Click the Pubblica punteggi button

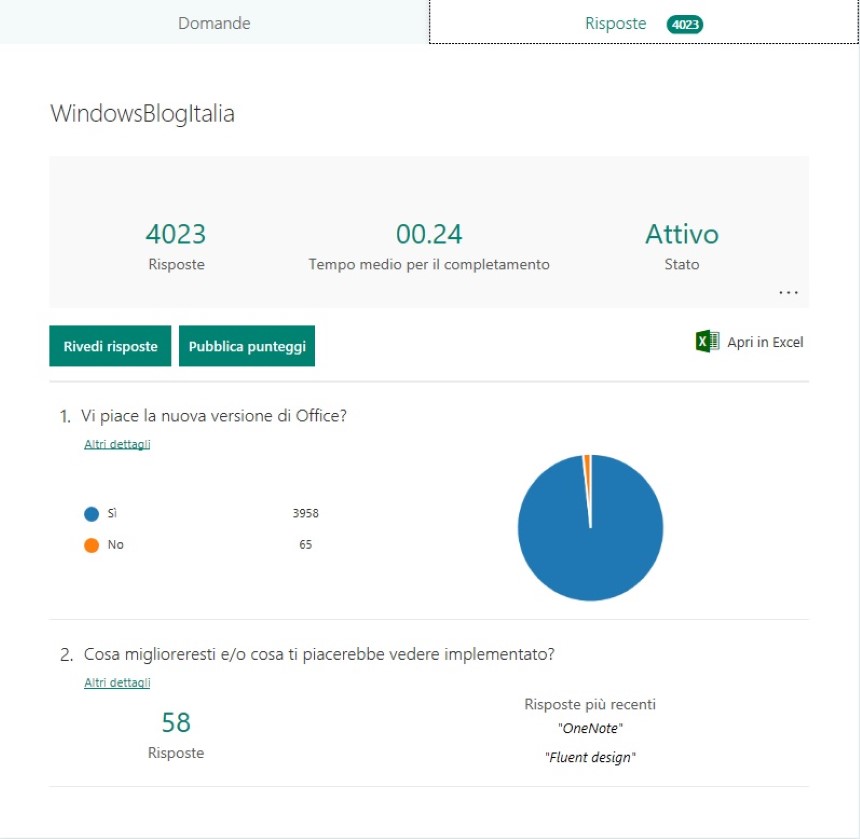(247, 346)
